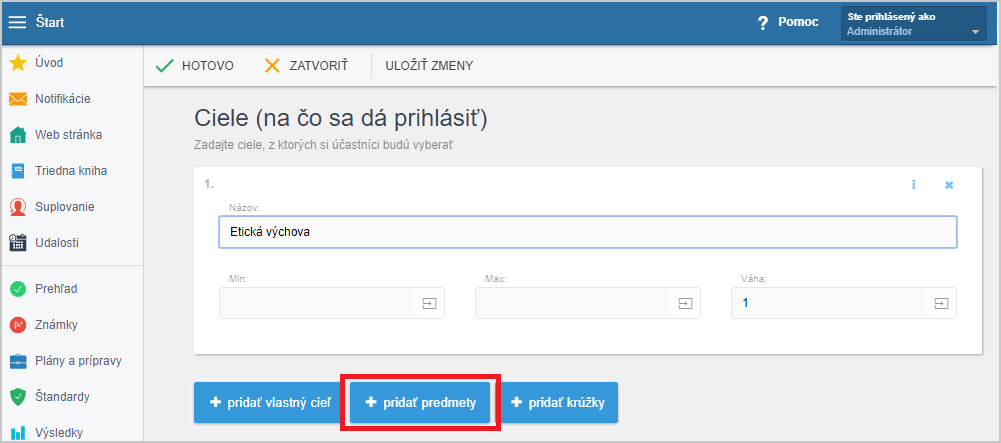Click the Názov field containing Etická výchova

587,232
